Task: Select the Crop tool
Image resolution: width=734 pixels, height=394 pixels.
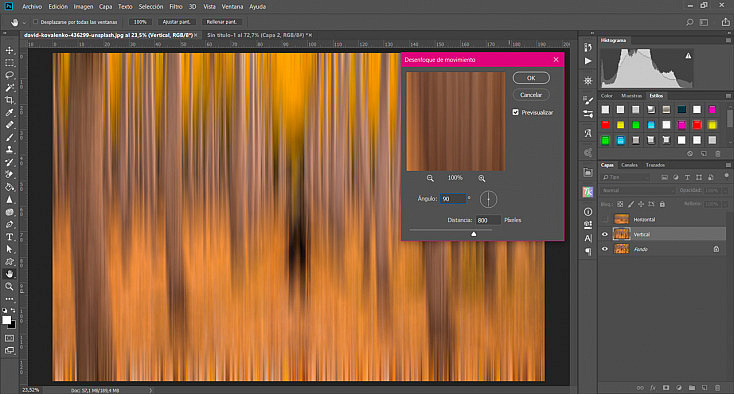Action: tap(9, 100)
